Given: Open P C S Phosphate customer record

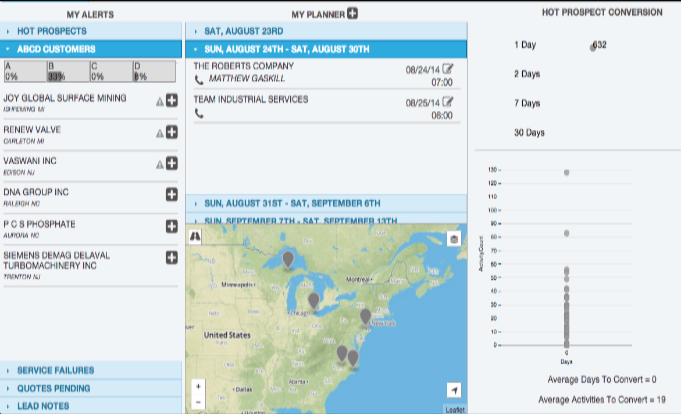Looking at the screenshot, I should [x=40, y=224].
